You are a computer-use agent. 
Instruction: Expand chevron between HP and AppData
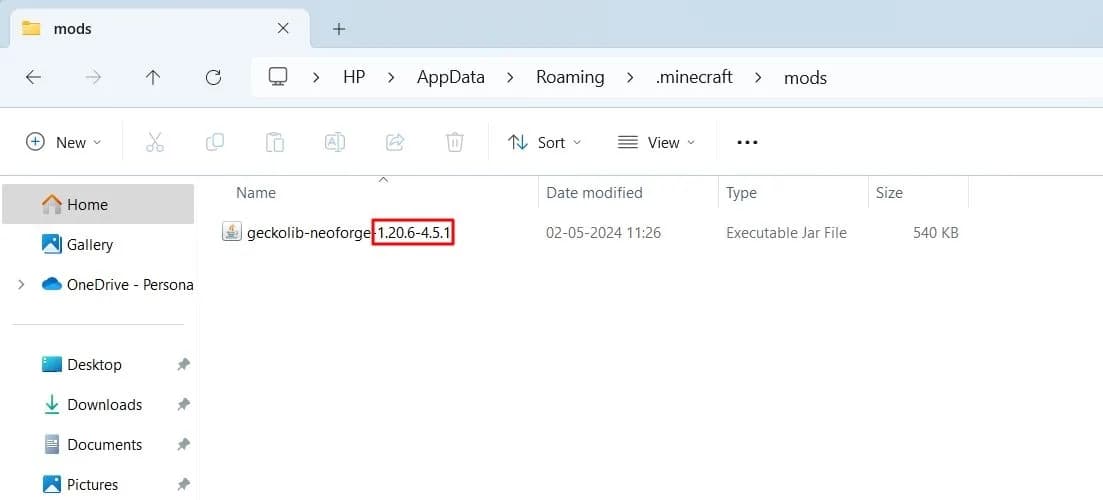pos(390,77)
